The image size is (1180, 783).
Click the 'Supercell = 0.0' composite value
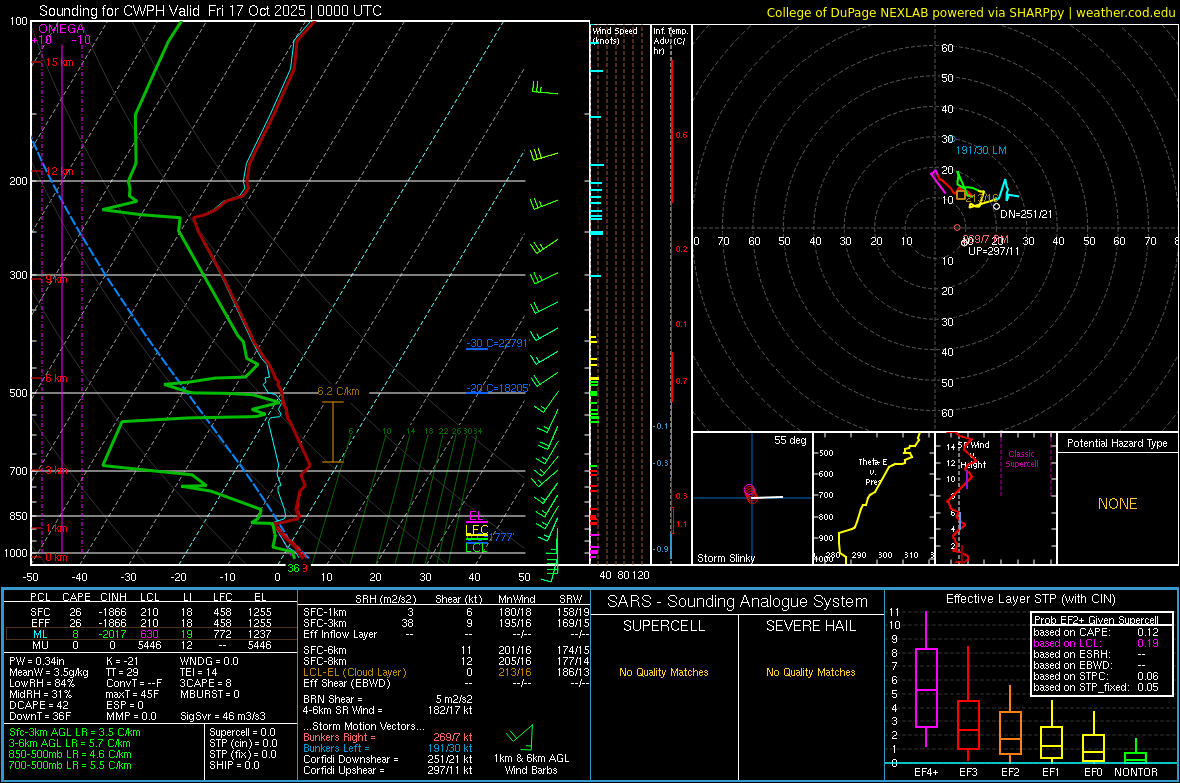(242, 733)
